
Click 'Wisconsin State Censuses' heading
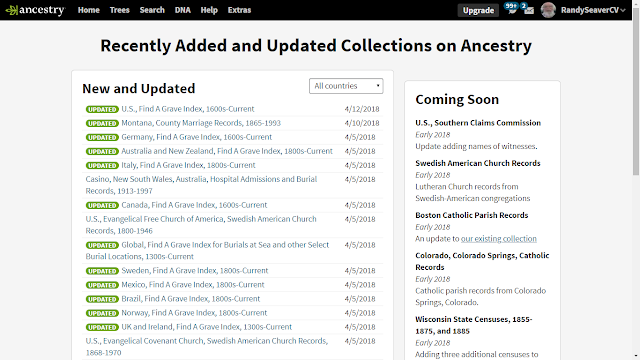click(x=473, y=325)
